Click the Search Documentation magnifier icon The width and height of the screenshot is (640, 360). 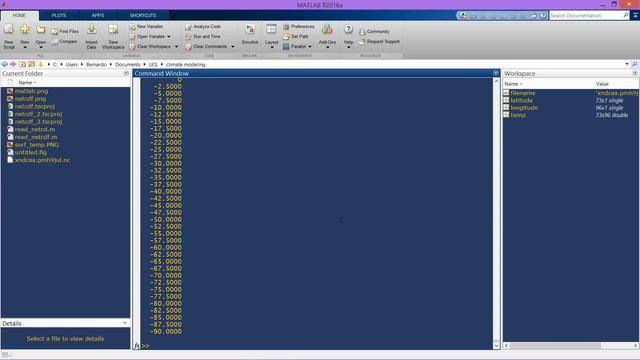626,16
